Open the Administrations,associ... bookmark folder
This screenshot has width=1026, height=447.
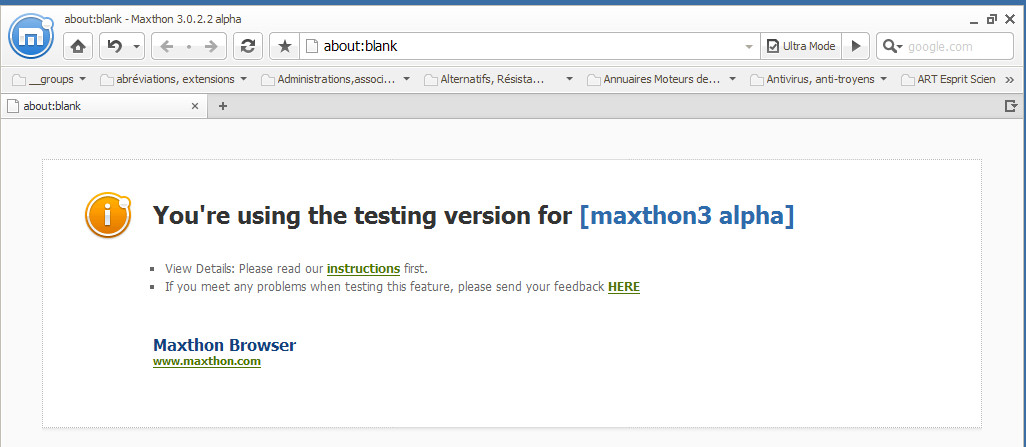[x=335, y=79]
